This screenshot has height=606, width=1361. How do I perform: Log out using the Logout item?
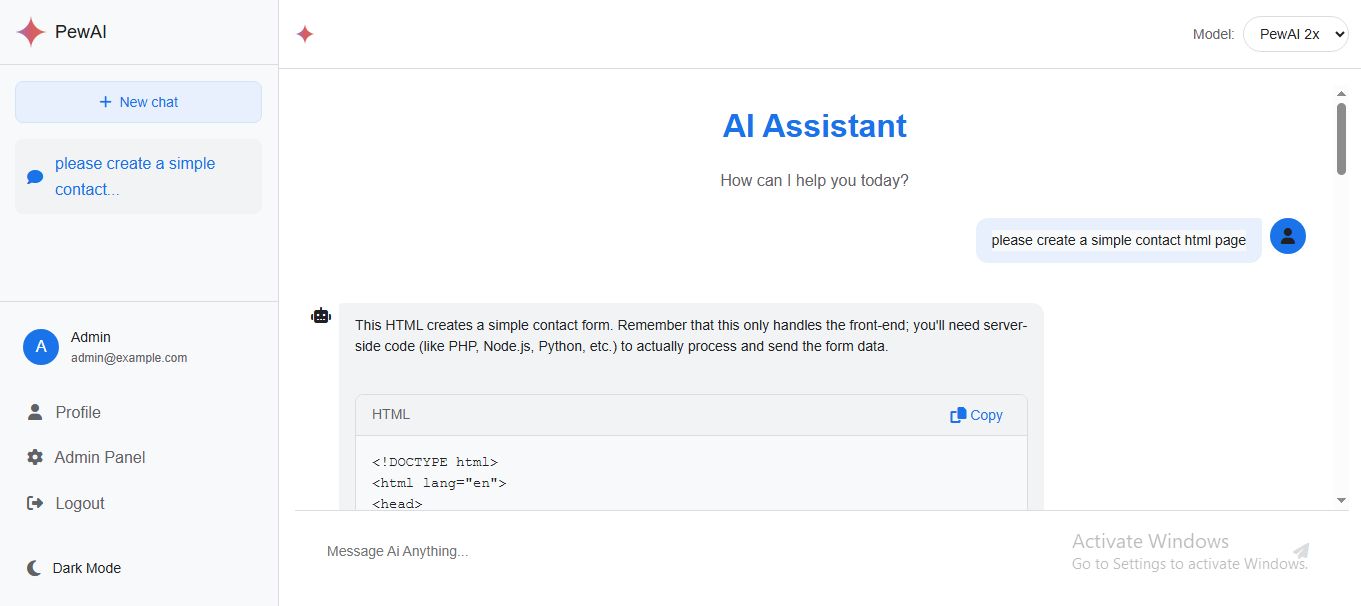coord(79,503)
